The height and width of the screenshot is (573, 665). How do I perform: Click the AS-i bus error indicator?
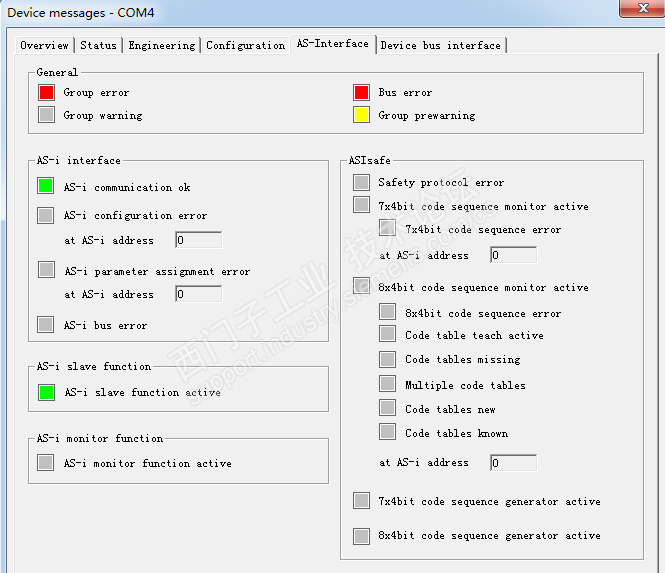pos(46,324)
